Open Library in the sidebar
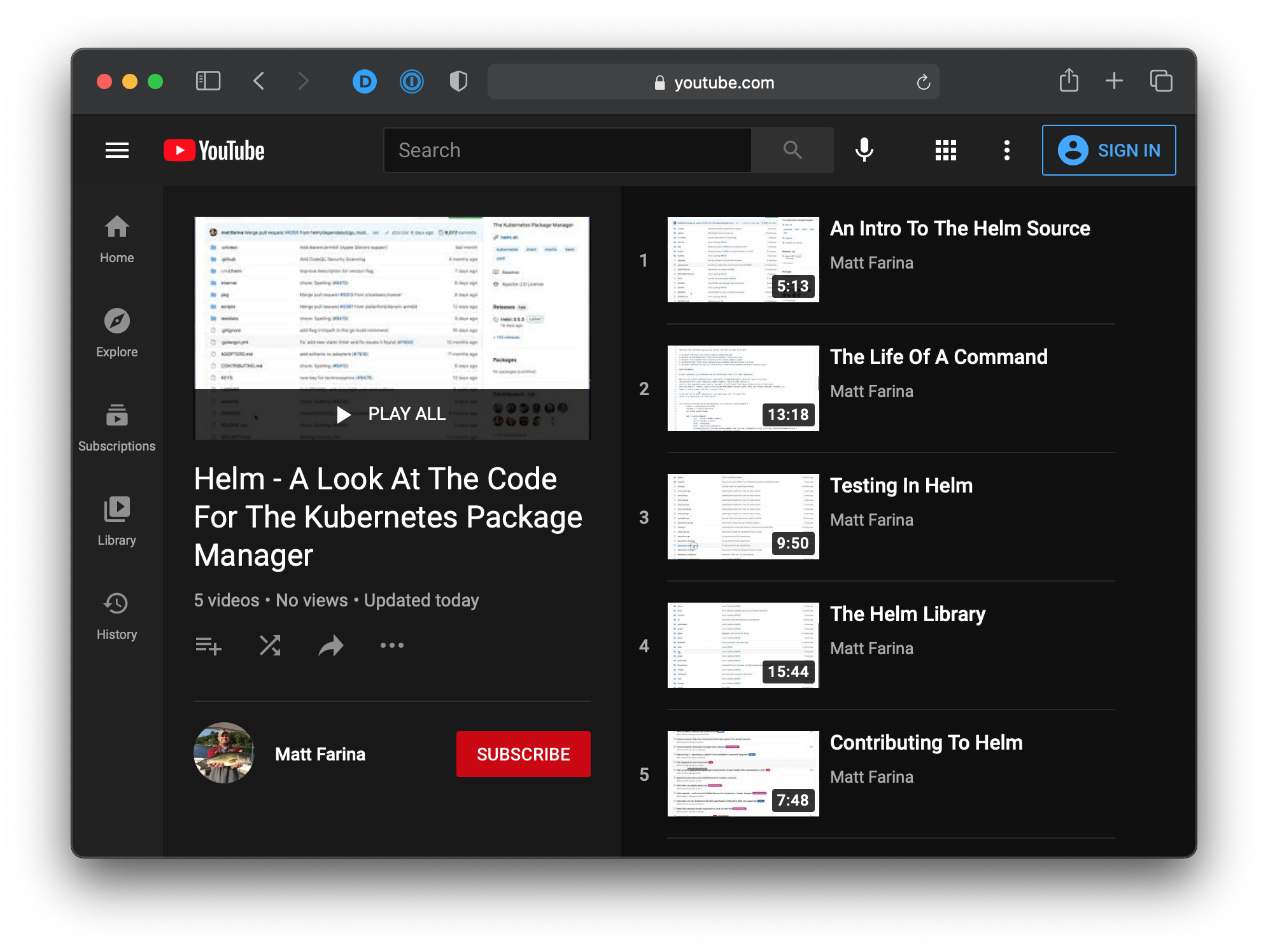This screenshot has height=952, width=1268. click(x=117, y=522)
